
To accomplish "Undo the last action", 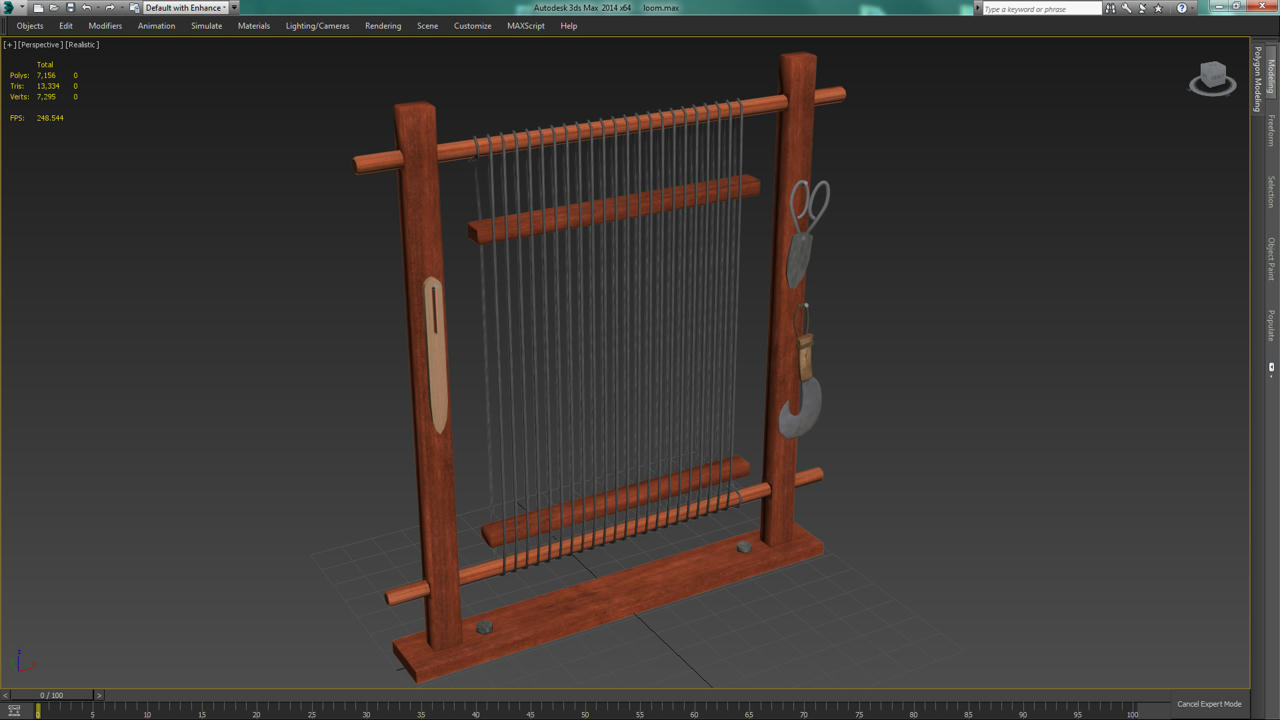I will click(x=86, y=8).
